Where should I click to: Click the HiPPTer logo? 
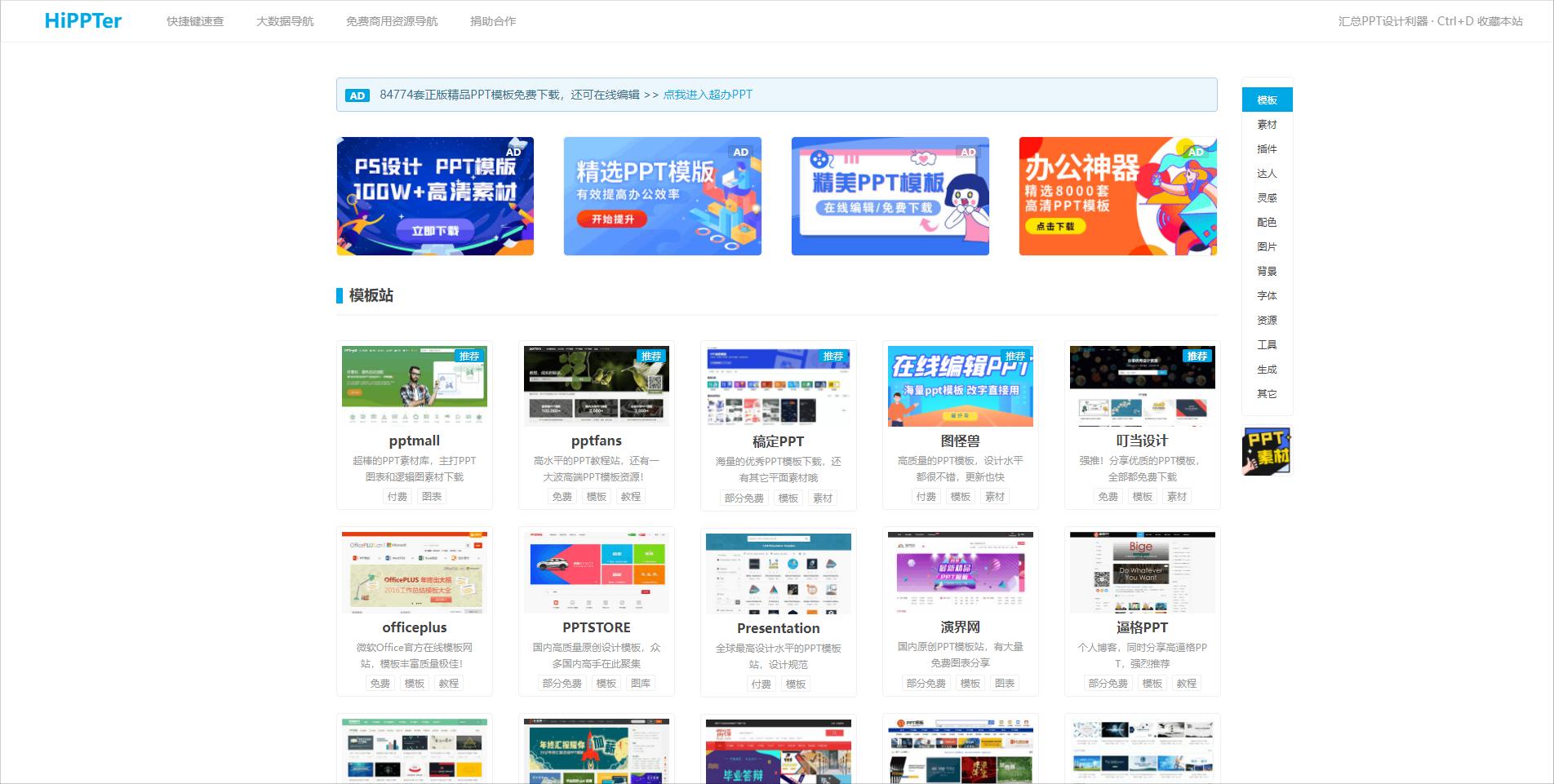tap(82, 20)
